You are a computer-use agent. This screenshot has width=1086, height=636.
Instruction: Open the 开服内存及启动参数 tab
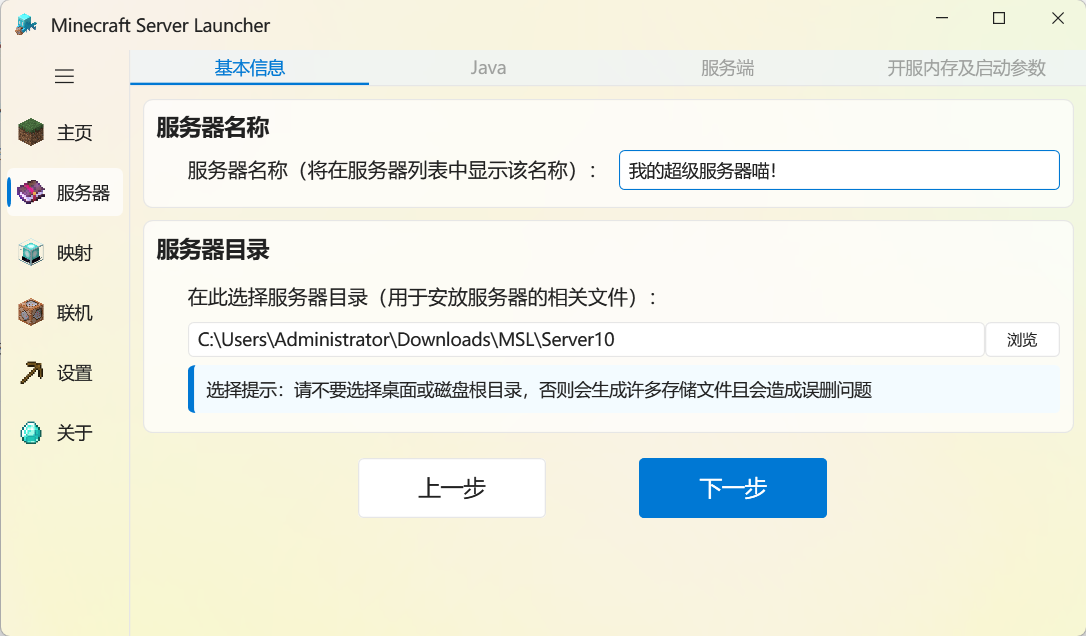pos(966,68)
